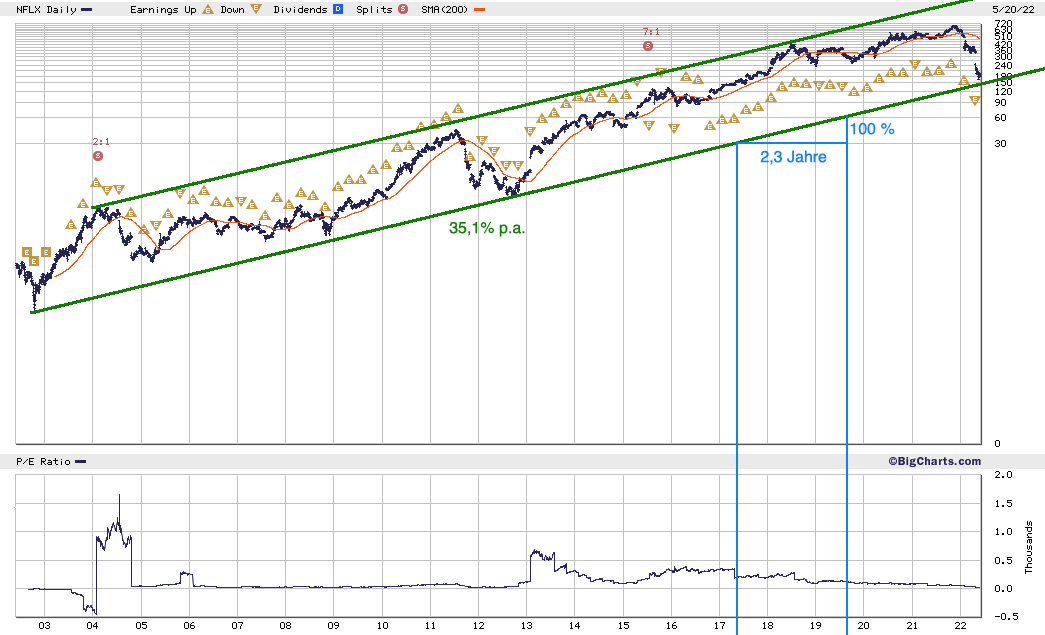Click the 2:1 split ratio text
Screen dimensions: 1045x635
click(101, 142)
